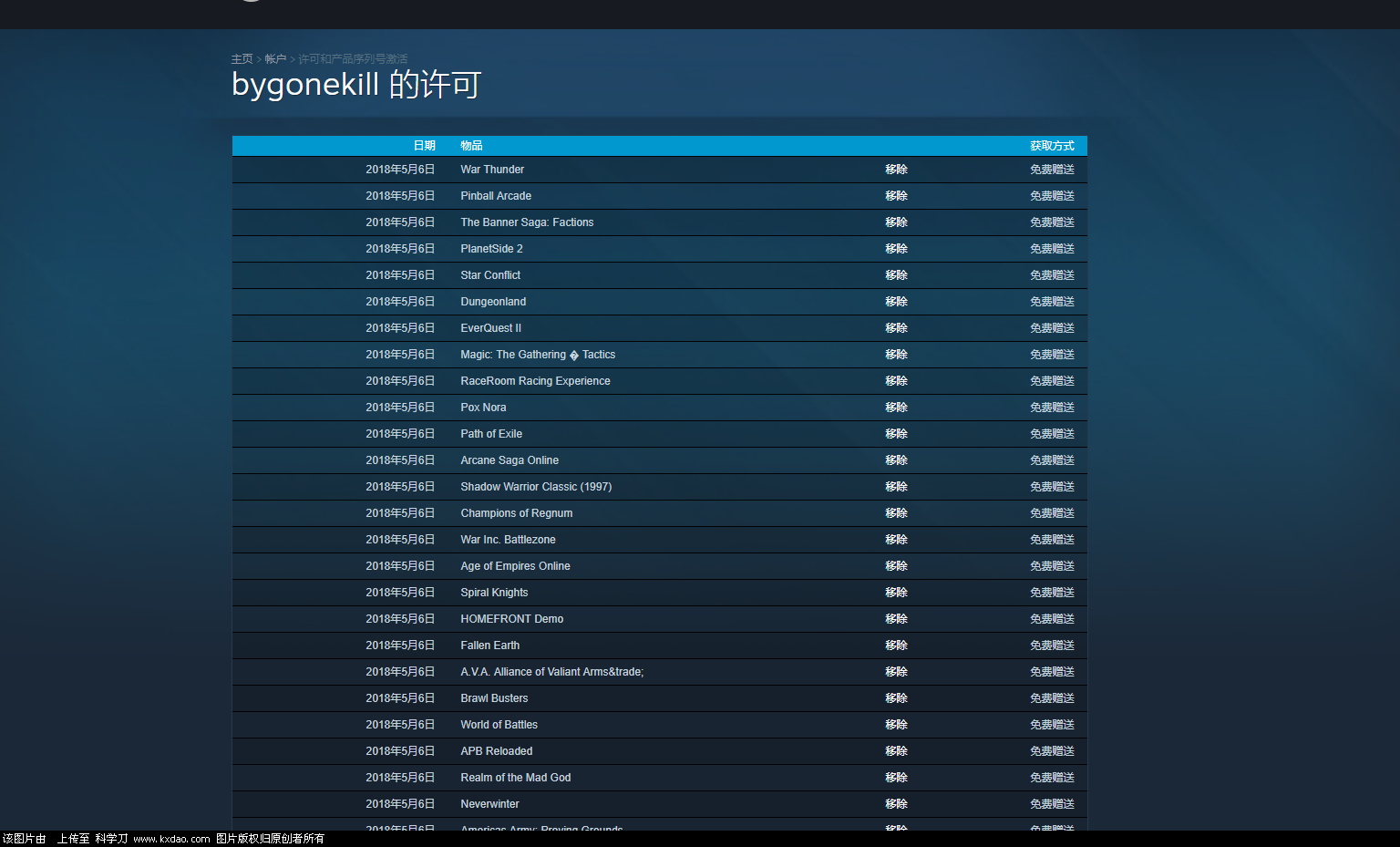Remove the APB Reloaded license
The width and height of the screenshot is (1400, 847).
tap(896, 751)
